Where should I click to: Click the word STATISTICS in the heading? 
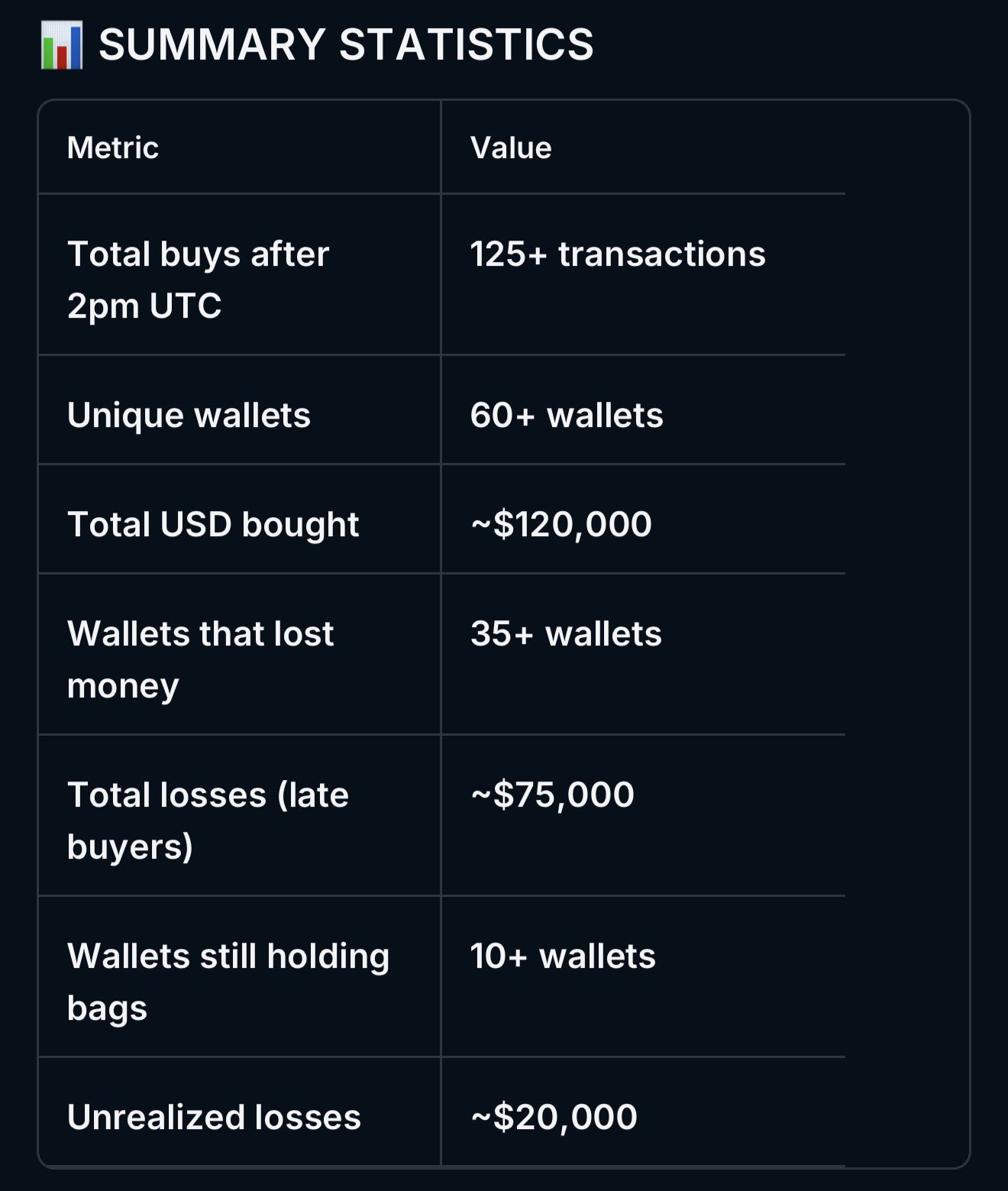pos(466,44)
